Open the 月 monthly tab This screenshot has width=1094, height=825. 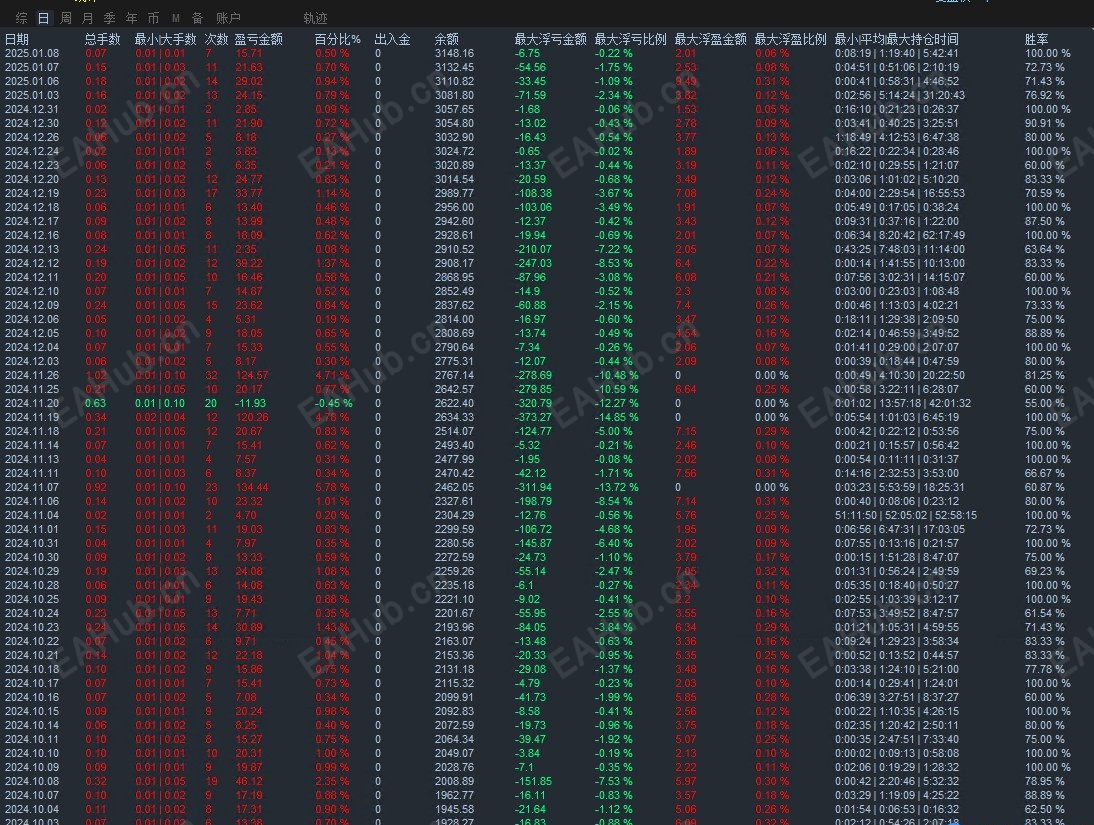(87, 18)
